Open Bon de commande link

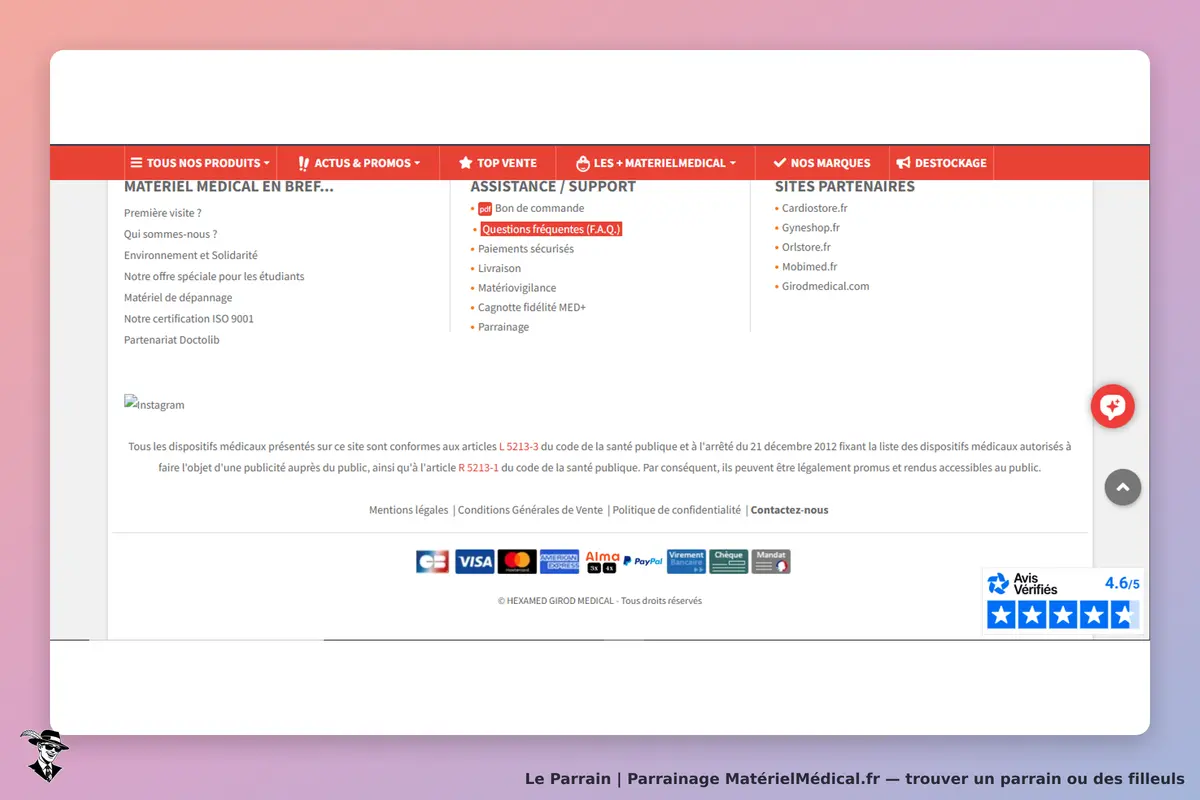(x=539, y=208)
